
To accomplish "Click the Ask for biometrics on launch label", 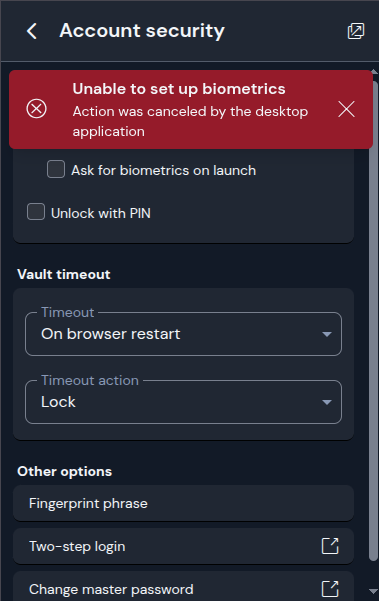I will pyautogui.click(x=164, y=171).
